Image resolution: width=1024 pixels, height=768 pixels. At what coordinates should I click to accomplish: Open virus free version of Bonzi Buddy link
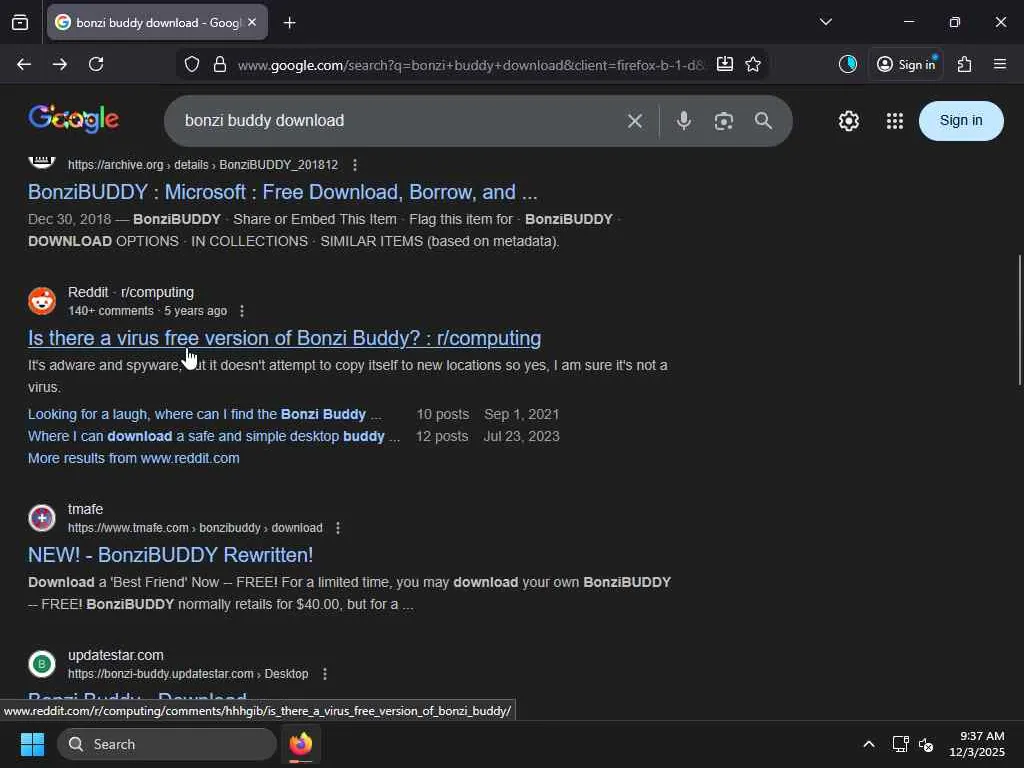[284, 338]
